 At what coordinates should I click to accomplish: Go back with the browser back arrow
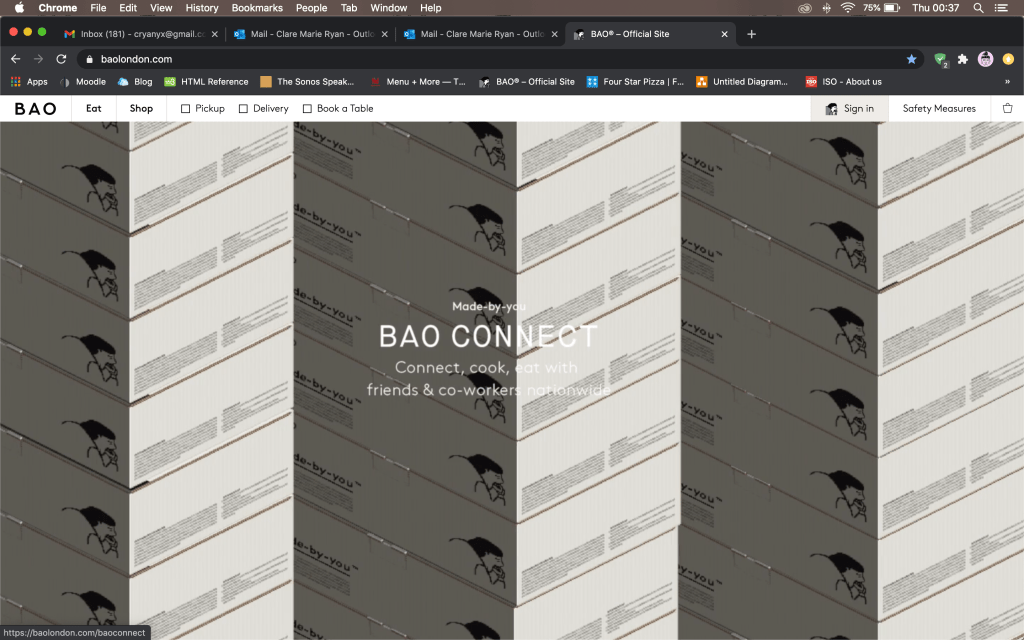tap(15, 59)
